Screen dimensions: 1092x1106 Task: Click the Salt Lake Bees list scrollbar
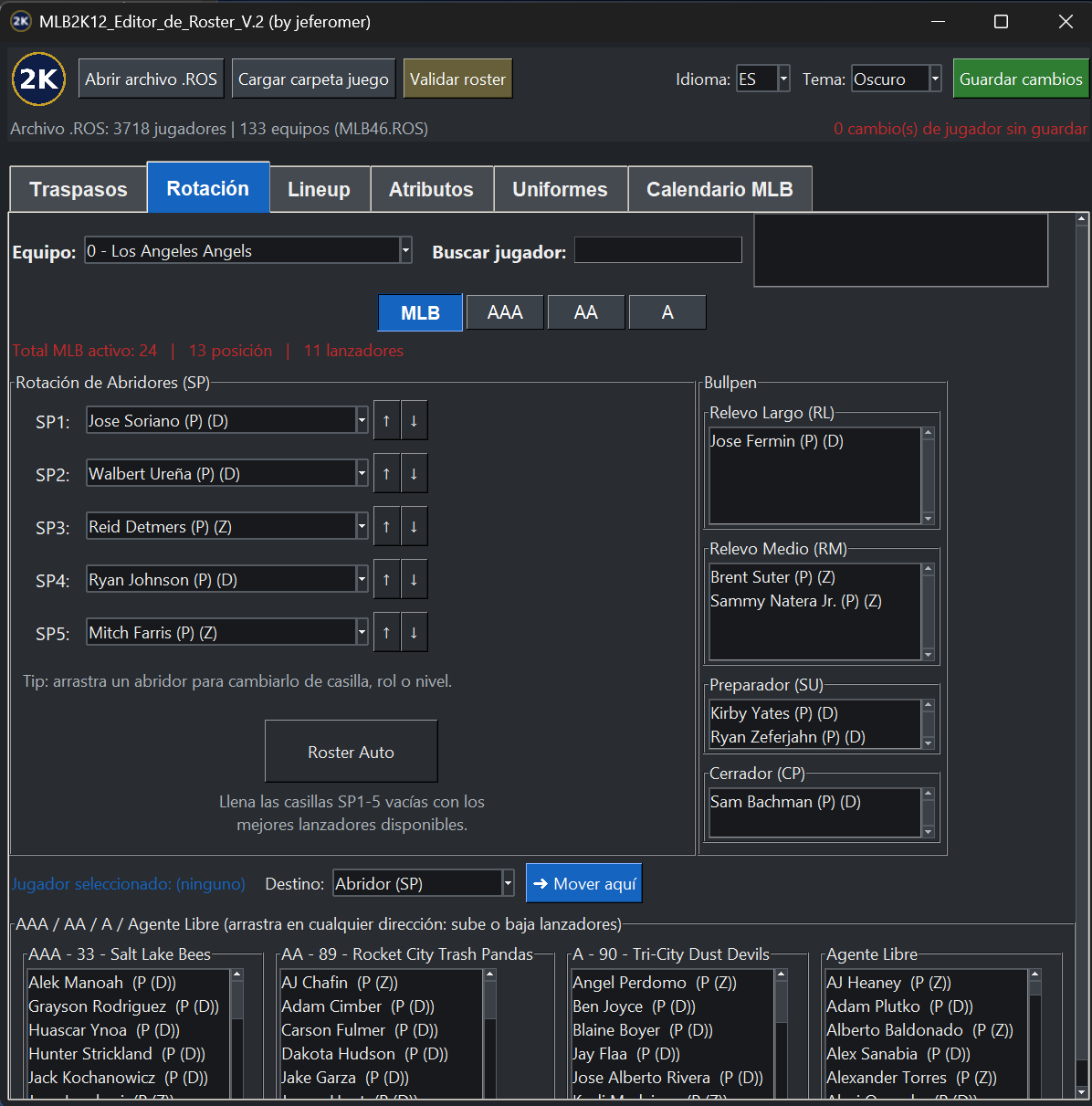click(237, 1032)
